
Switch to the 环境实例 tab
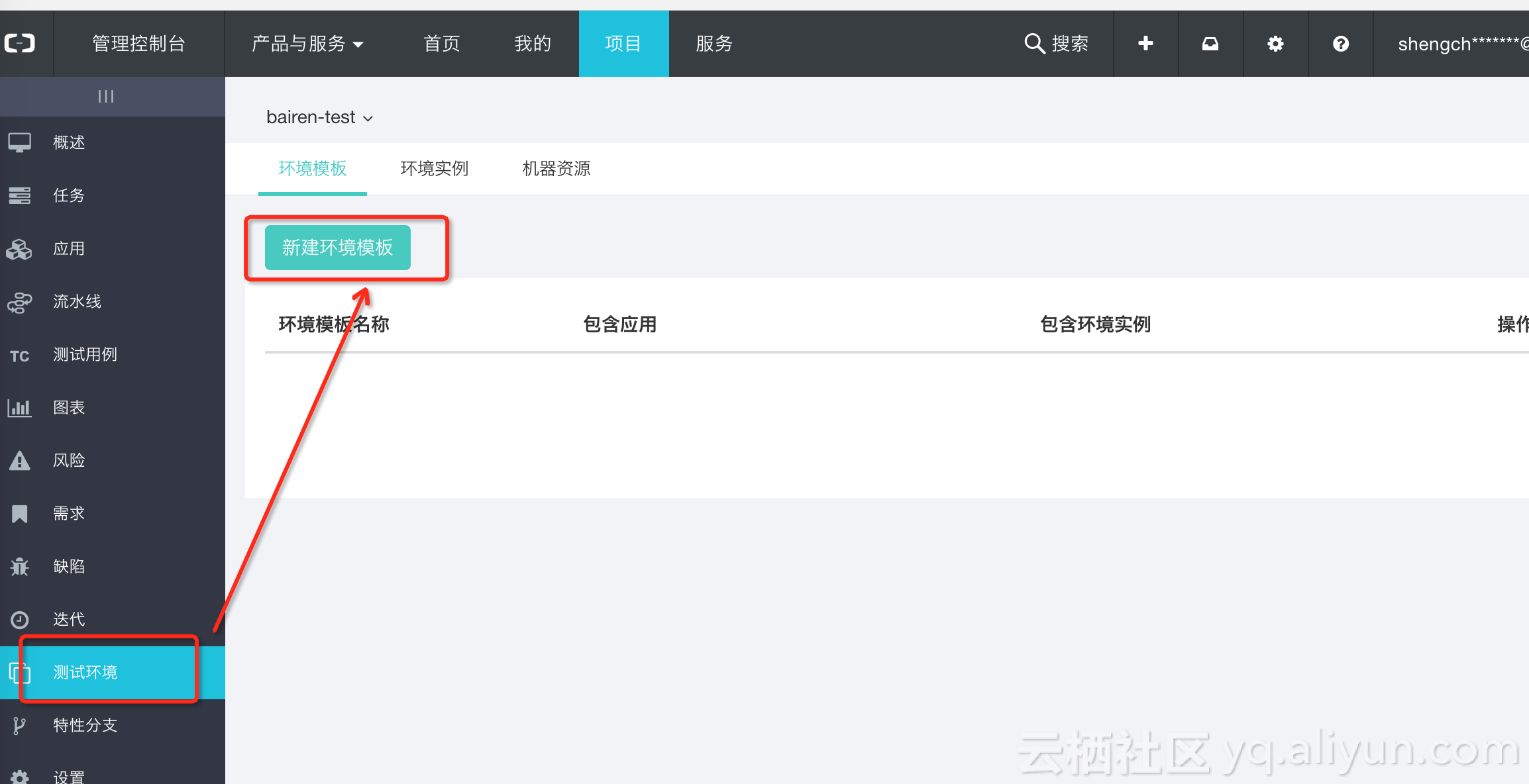pyautogui.click(x=435, y=169)
